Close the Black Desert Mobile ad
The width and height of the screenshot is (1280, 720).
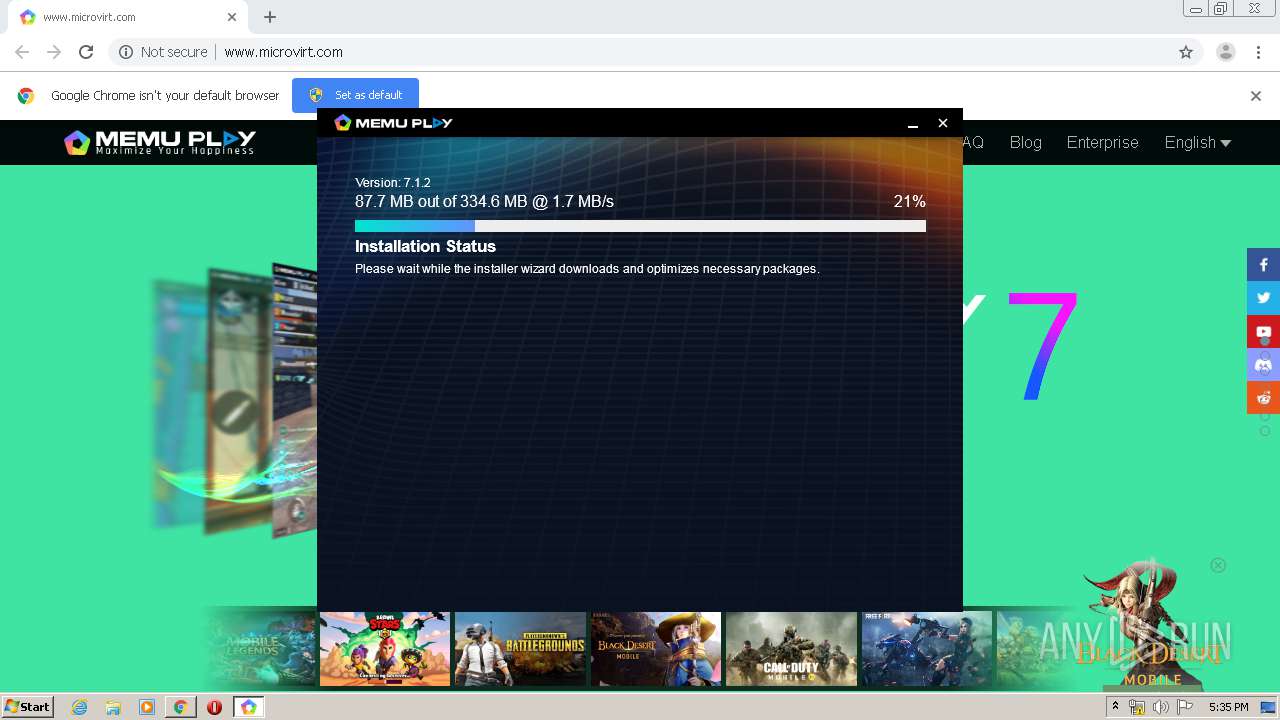pos(1218,565)
